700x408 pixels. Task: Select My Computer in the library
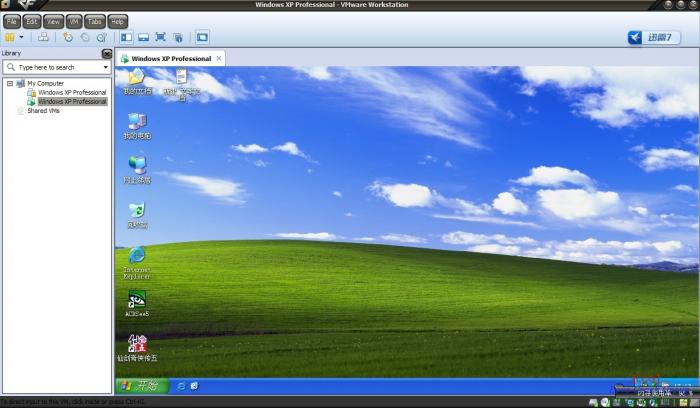coord(46,83)
